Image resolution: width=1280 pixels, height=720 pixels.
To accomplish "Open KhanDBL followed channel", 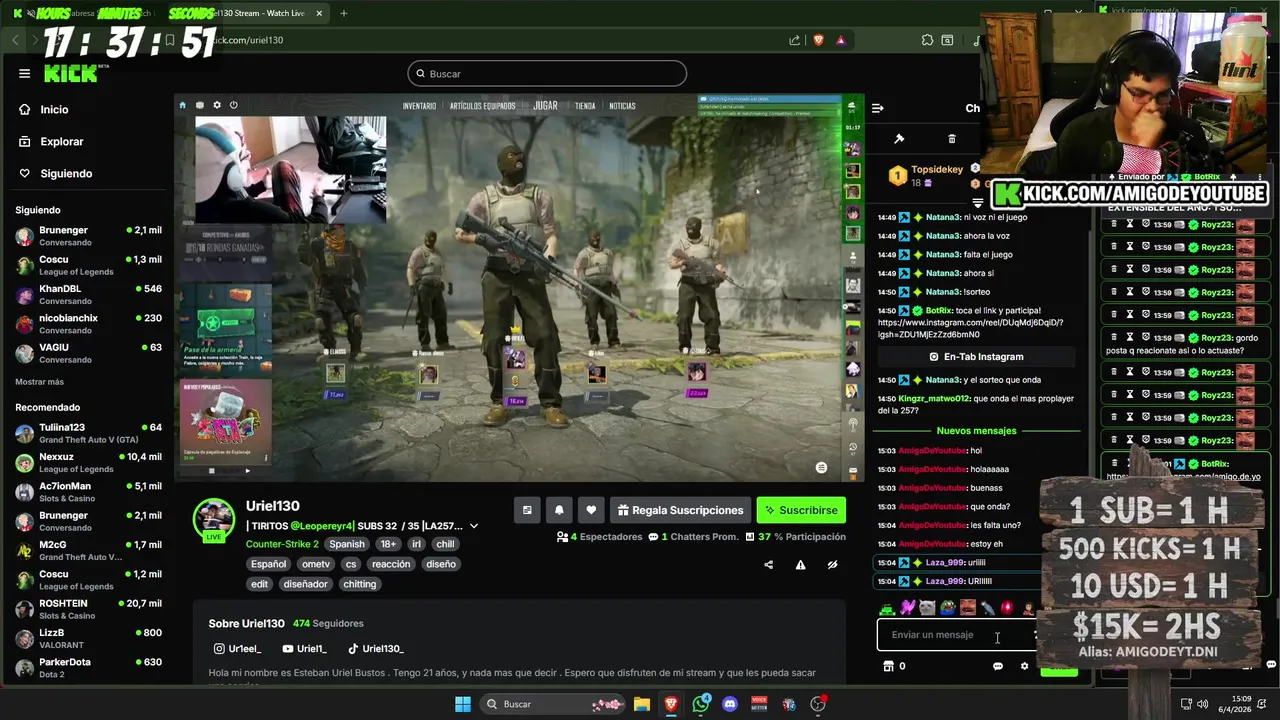I will (88, 294).
